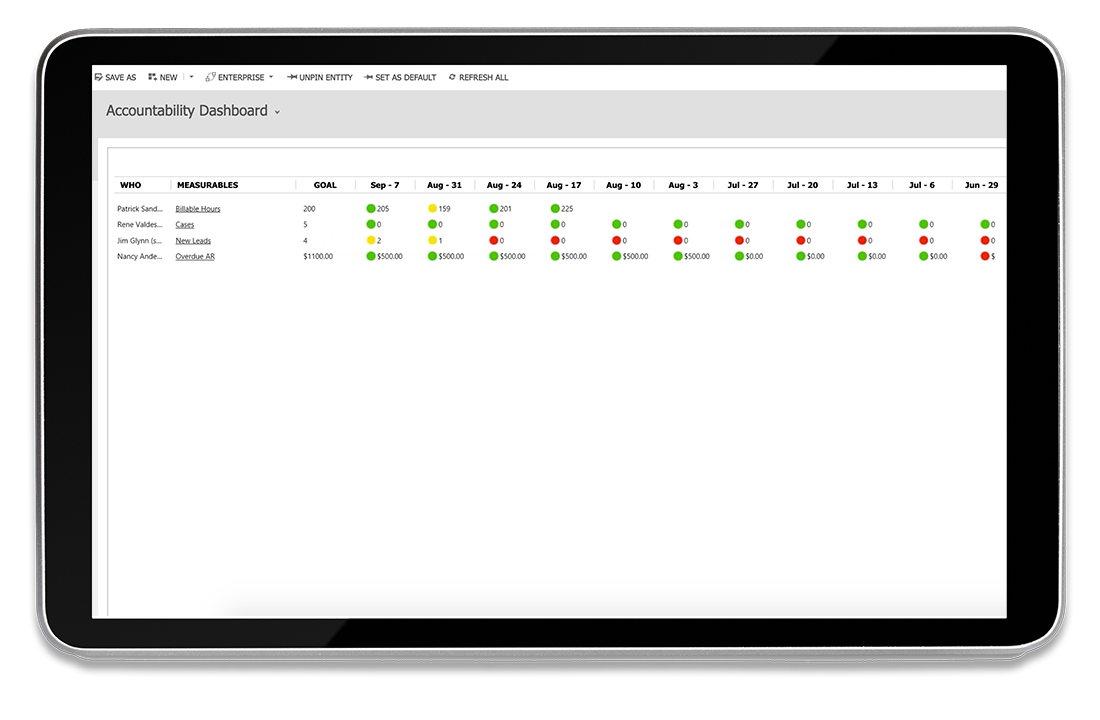This screenshot has width=1100, height=720.
Task: Click Overdue AR green dot under Jul - 27
Action: (x=739, y=256)
